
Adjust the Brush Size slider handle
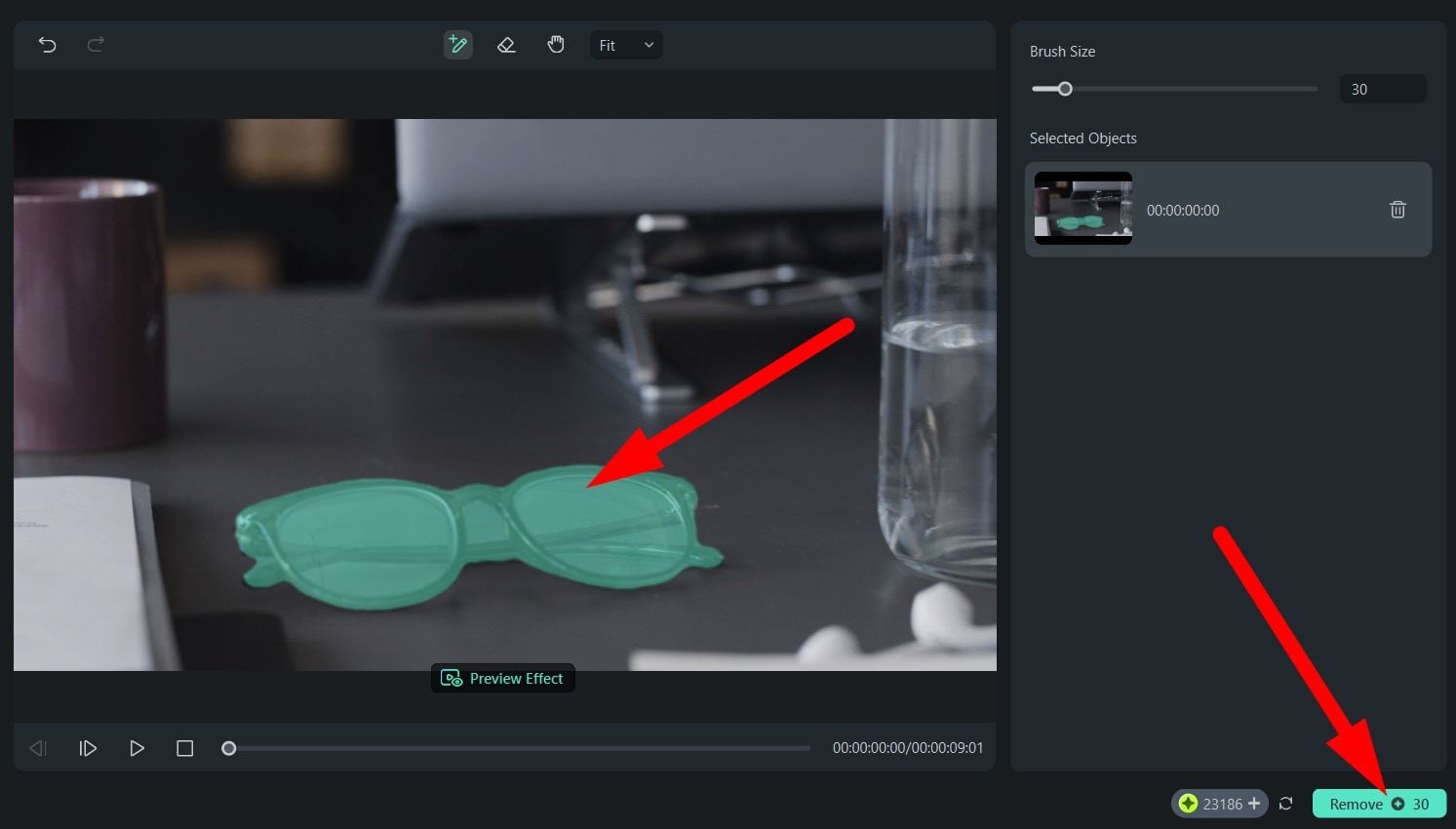click(1065, 89)
